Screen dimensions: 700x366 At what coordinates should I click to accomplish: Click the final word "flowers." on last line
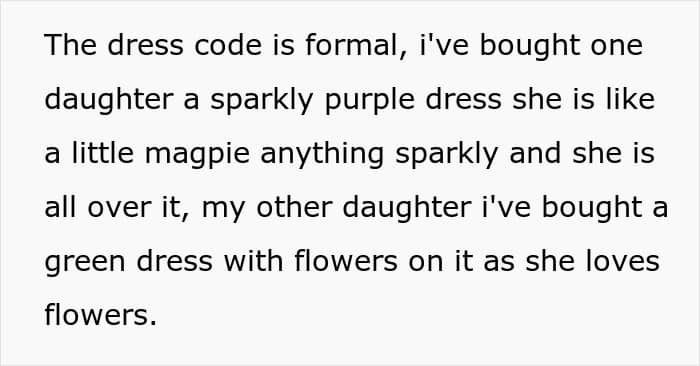click(x=100, y=316)
